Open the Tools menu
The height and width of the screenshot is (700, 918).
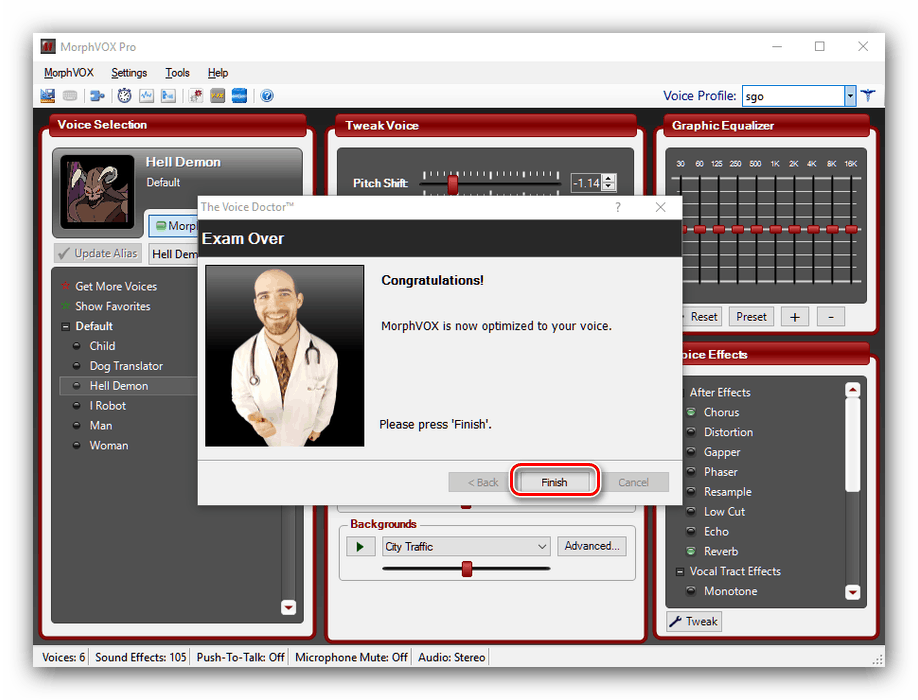tap(177, 73)
